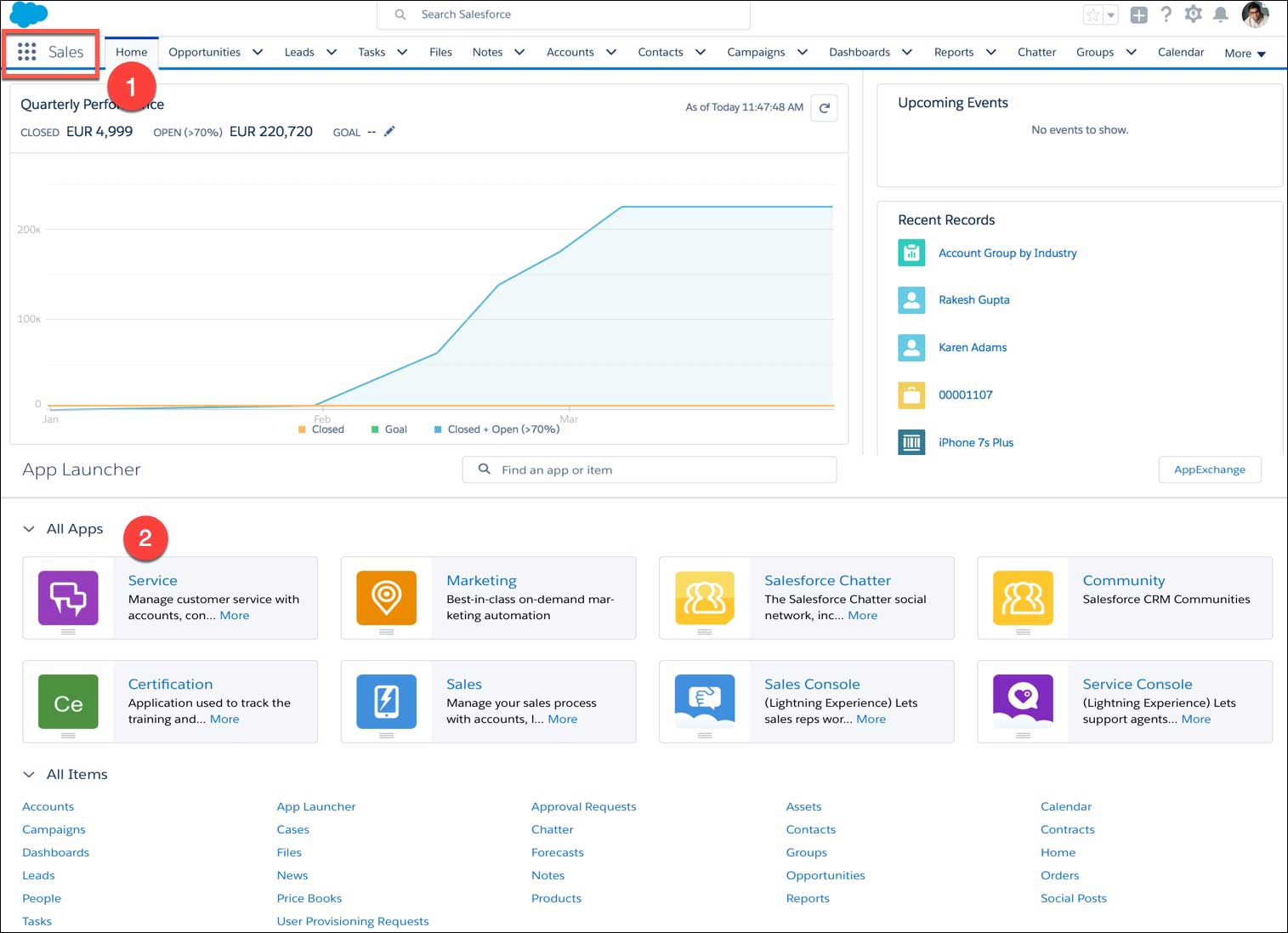
Task: Launch the Certification app tile icon
Action: tap(68, 703)
